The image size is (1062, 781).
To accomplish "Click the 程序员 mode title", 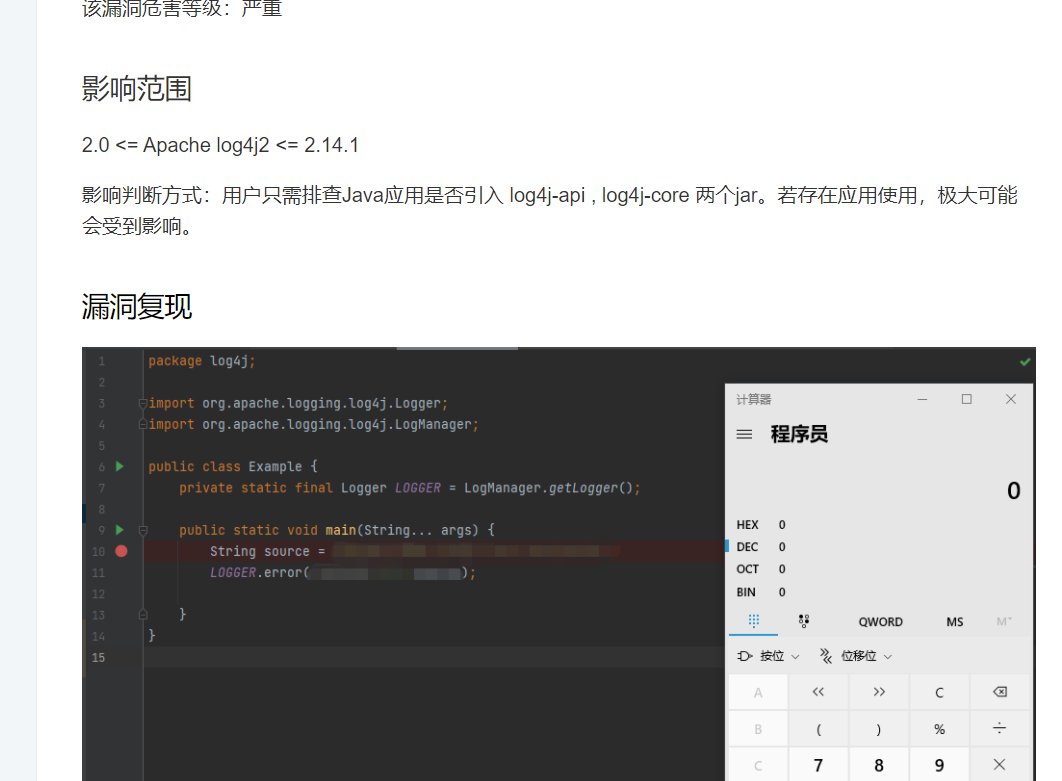I will (x=799, y=434).
